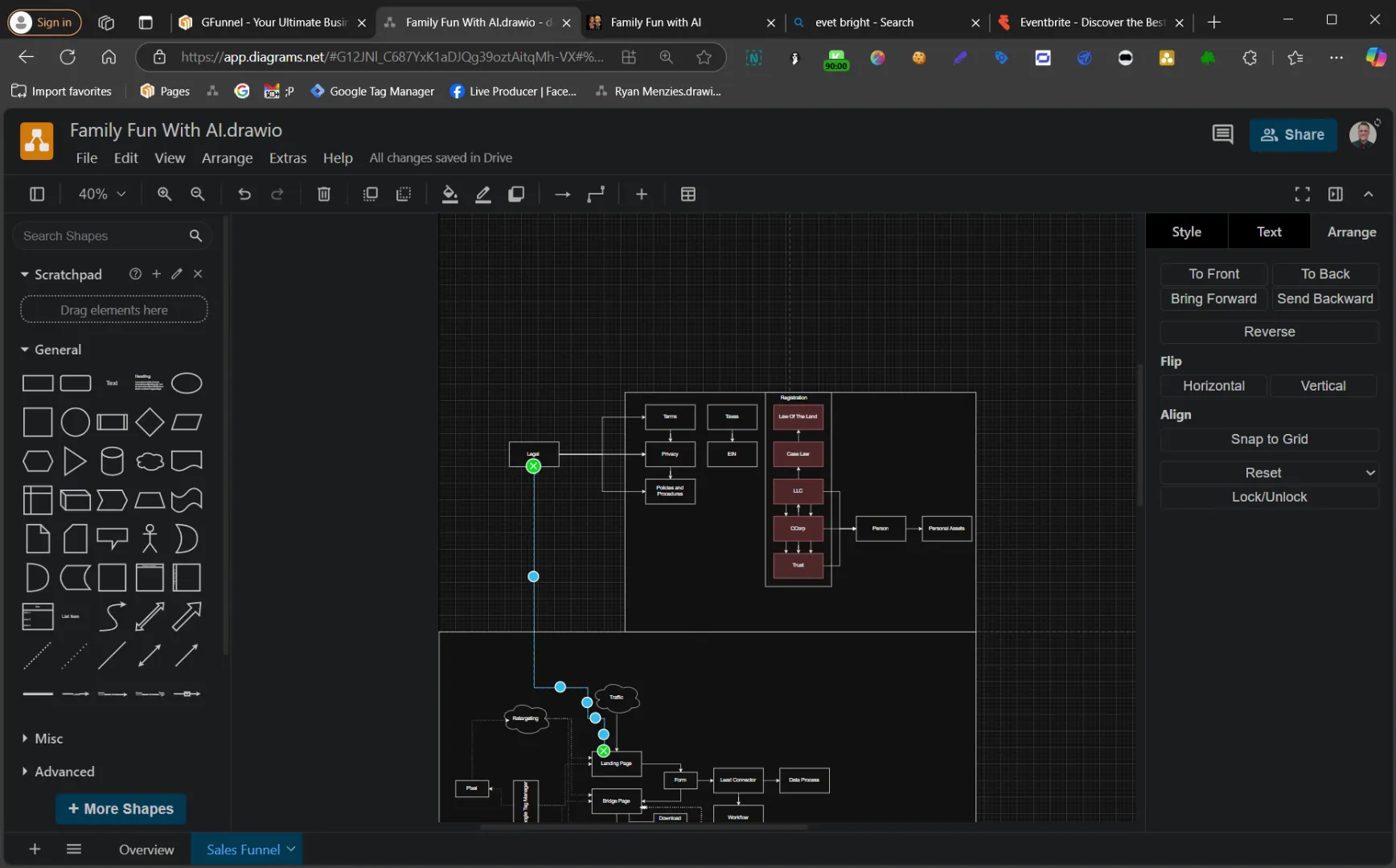The image size is (1396, 868).
Task: Flip selection with the Vertical button
Action: click(x=1324, y=386)
